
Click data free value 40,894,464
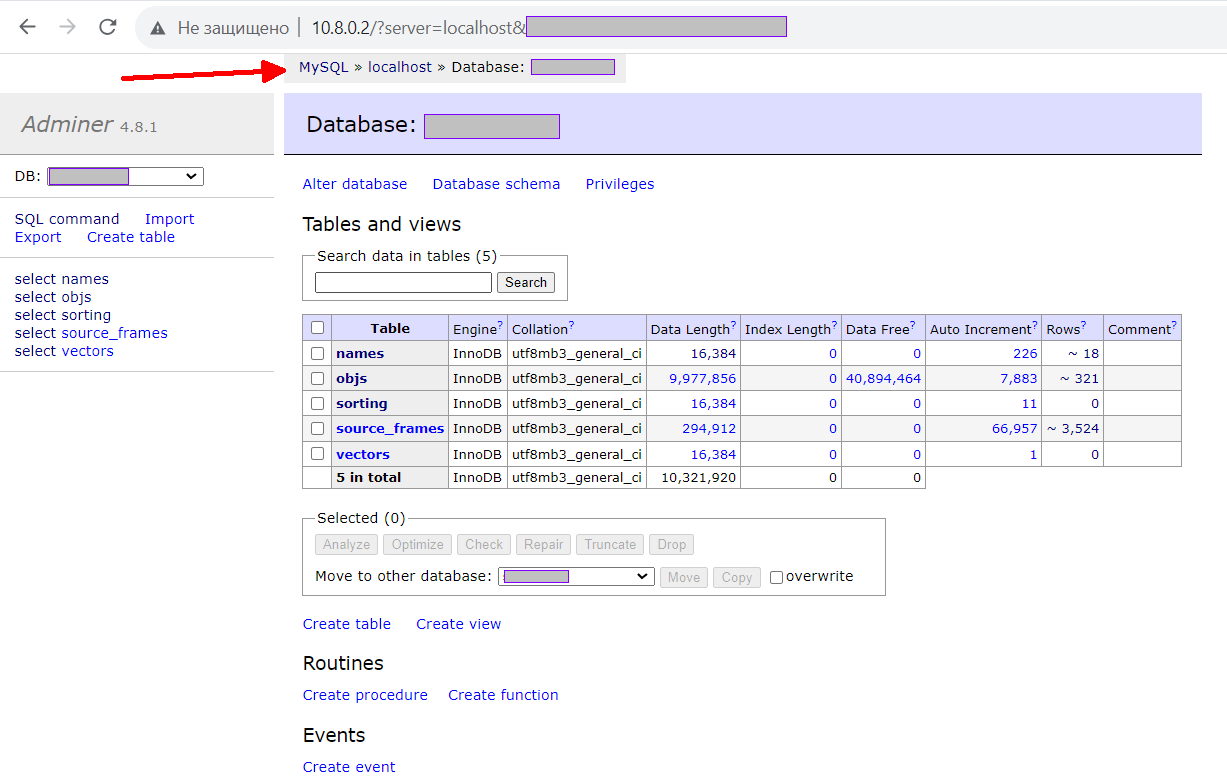click(883, 379)
